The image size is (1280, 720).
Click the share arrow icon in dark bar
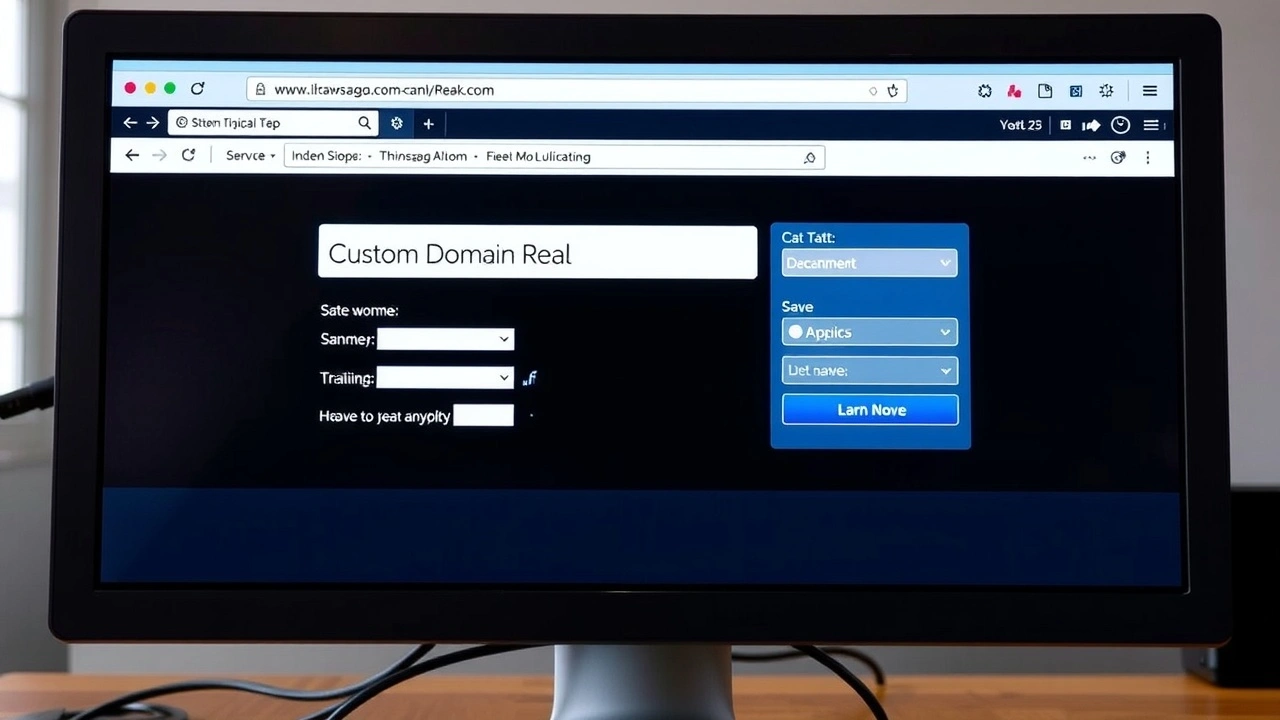1091,125
